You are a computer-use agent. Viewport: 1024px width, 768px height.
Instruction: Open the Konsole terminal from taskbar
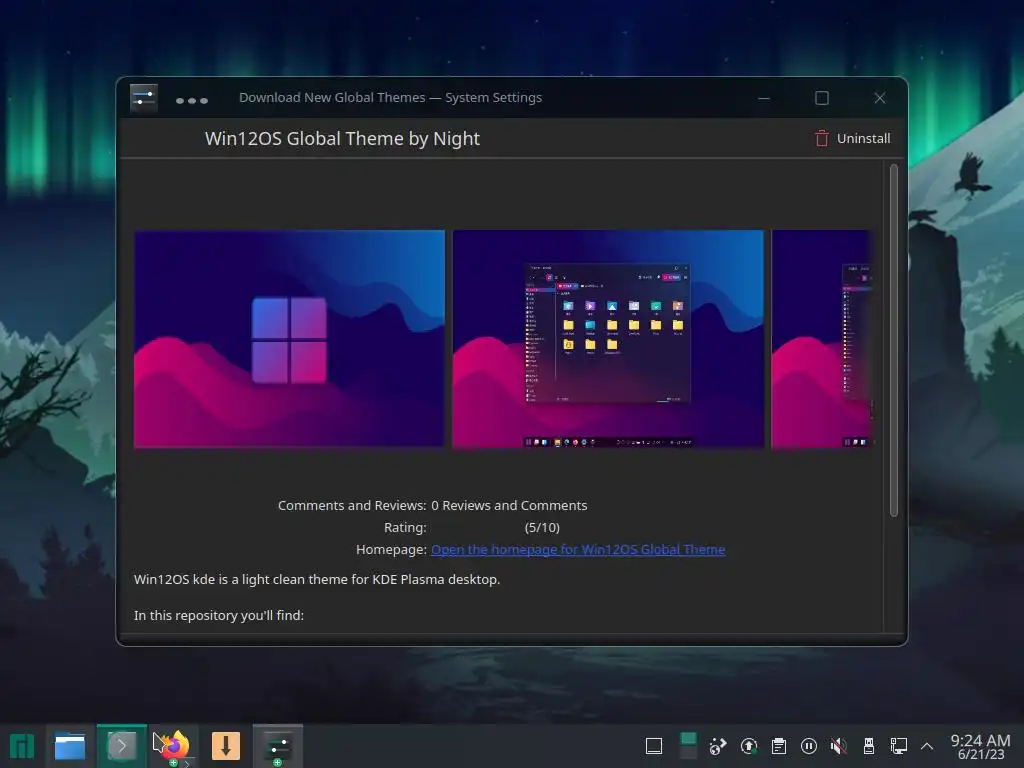pyautogui.click(x=121, y=746)
